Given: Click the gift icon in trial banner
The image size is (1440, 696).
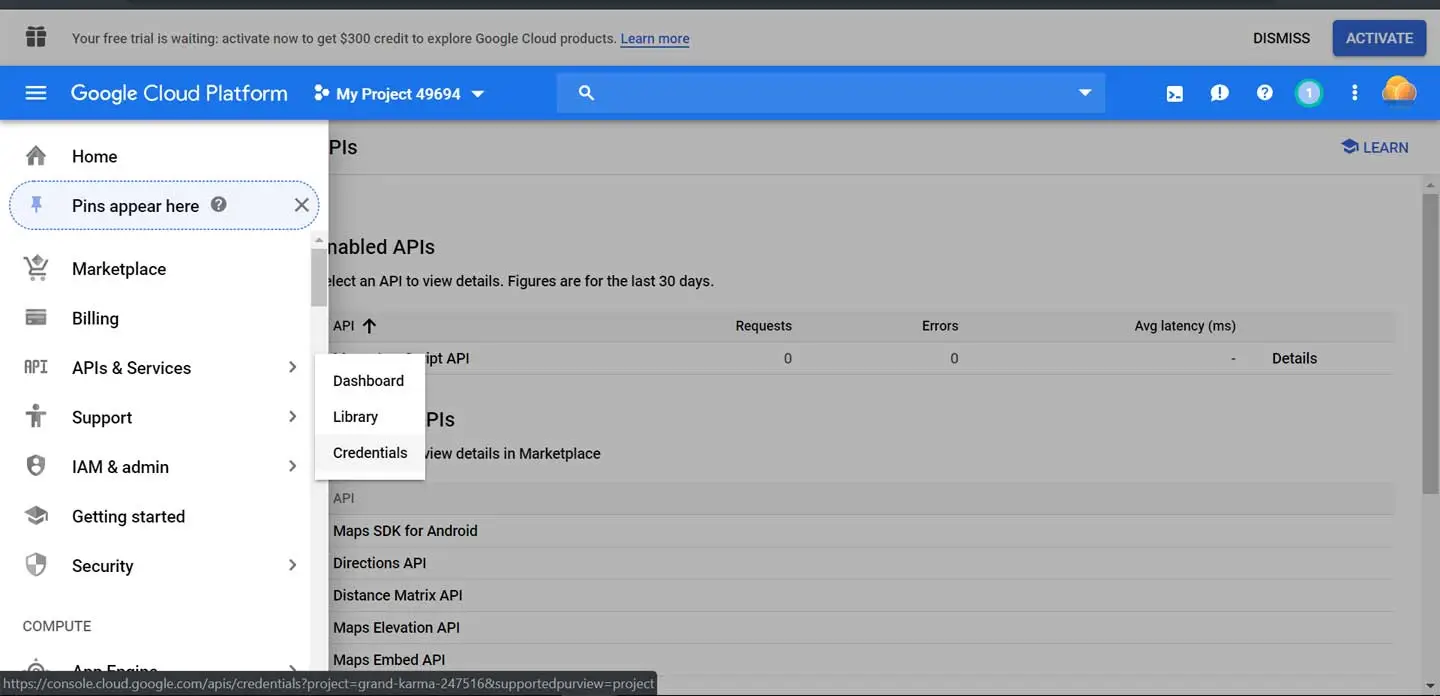Looking at the screenshot, I should (x=36, y=38).
